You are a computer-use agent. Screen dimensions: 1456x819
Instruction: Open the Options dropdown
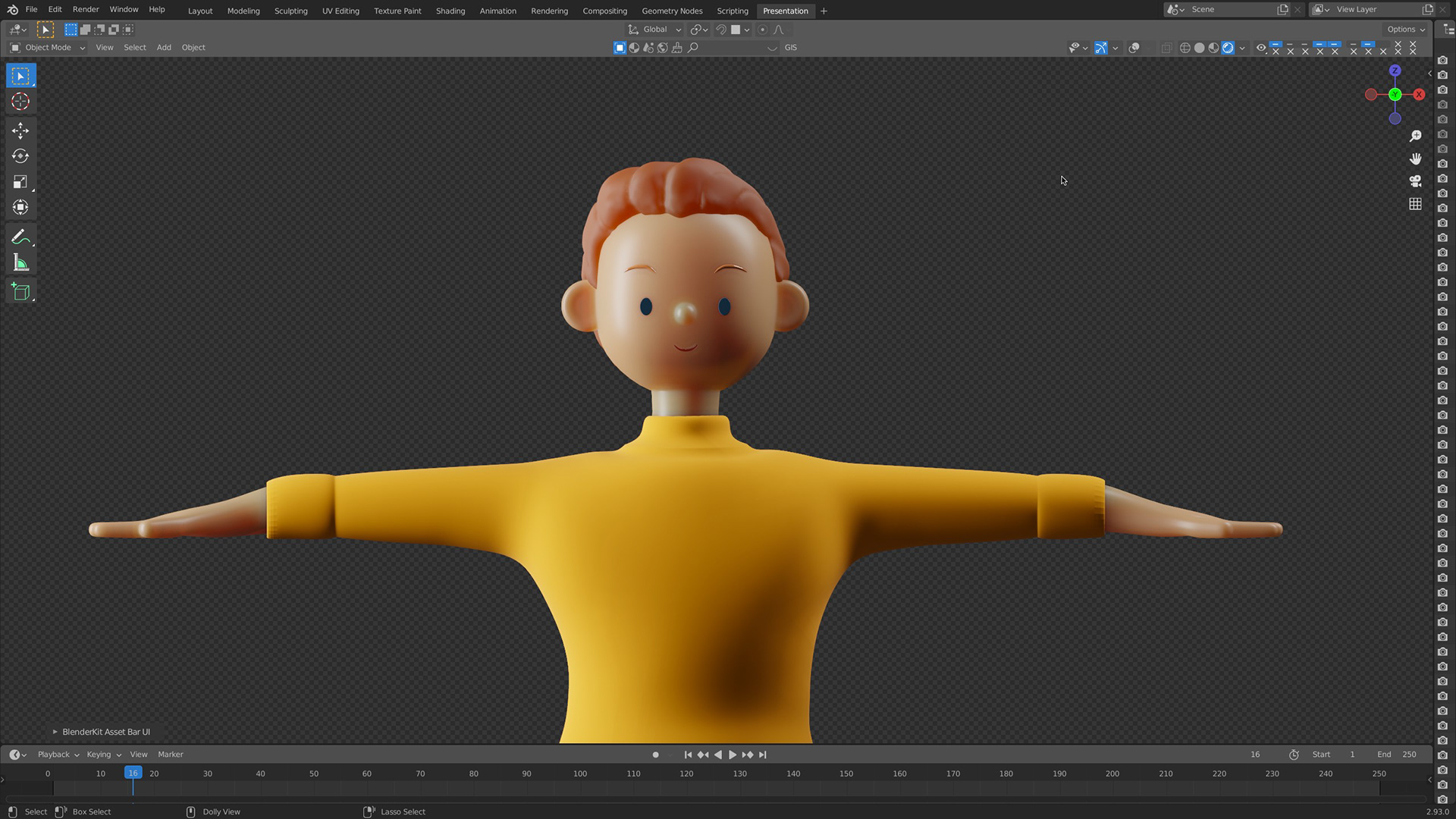(1406, 30)
